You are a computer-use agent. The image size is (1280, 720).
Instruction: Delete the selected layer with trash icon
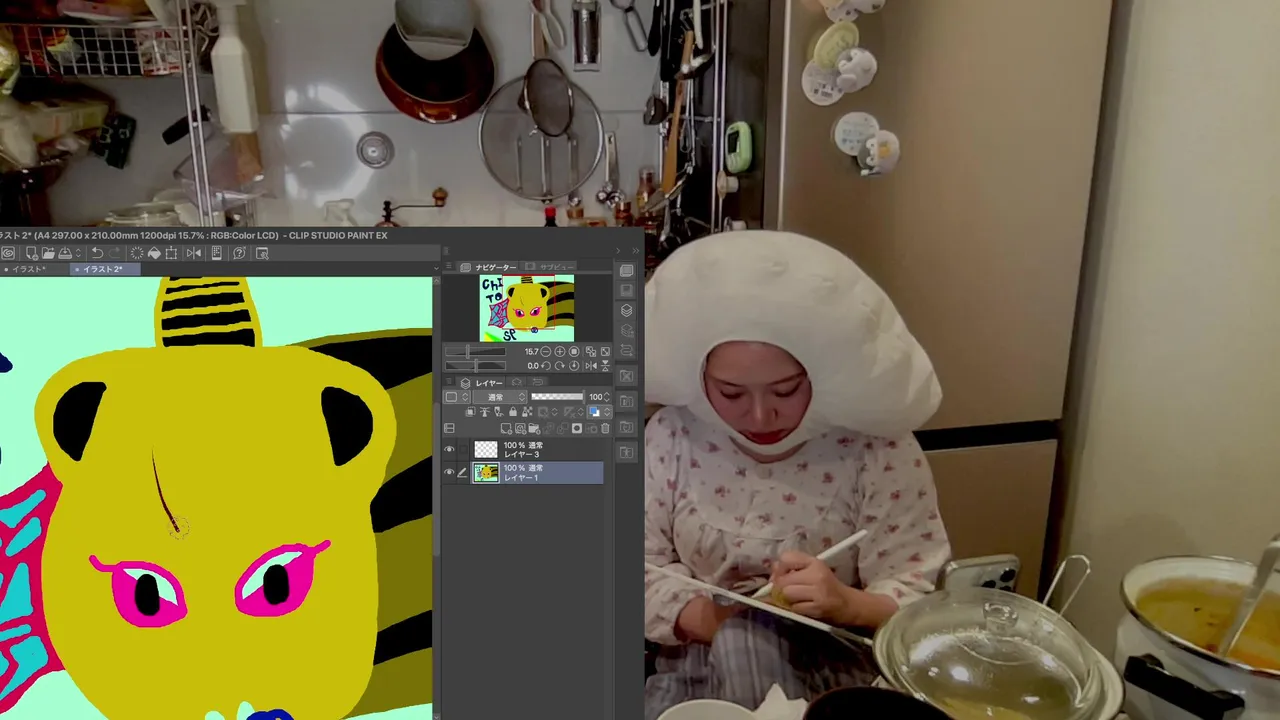tap(605, 428)
